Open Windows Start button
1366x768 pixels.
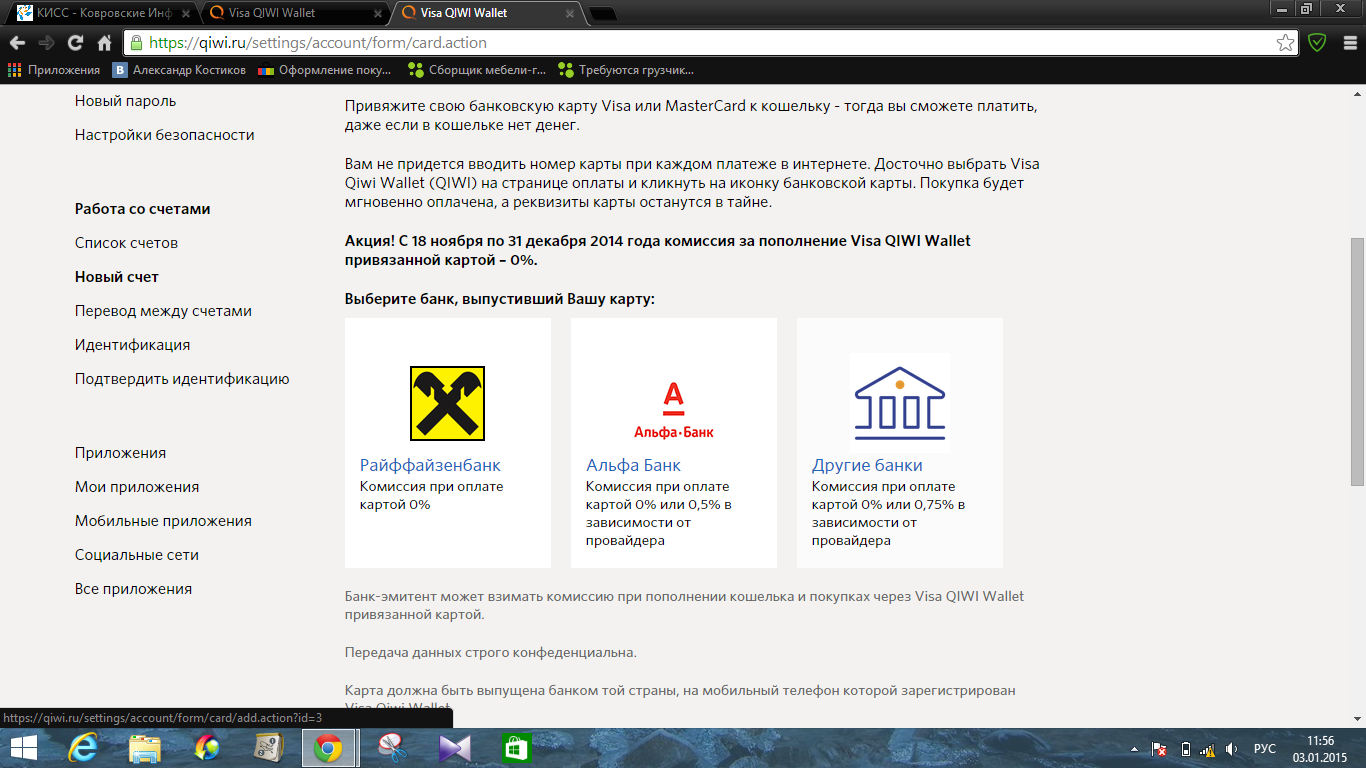click(23, 748)
